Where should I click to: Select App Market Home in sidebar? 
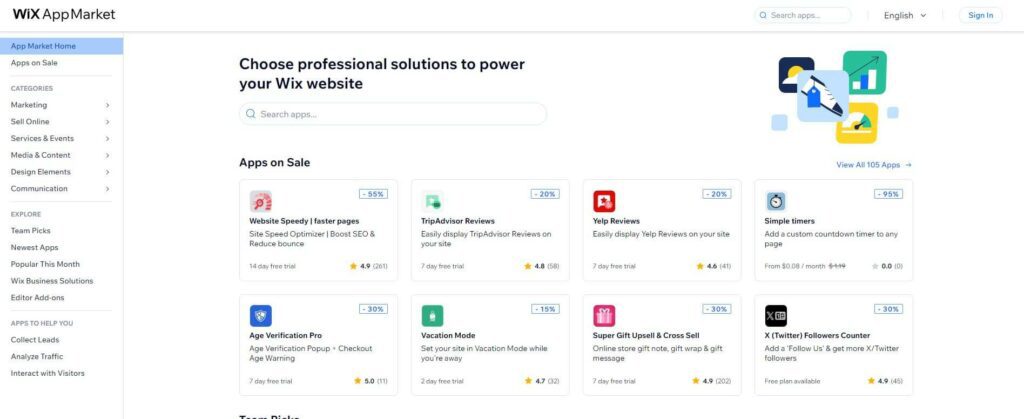pos(61,46)
